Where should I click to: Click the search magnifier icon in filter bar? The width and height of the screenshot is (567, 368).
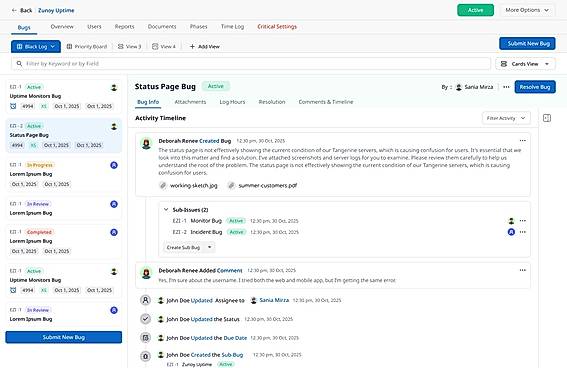tap(20, 64)
